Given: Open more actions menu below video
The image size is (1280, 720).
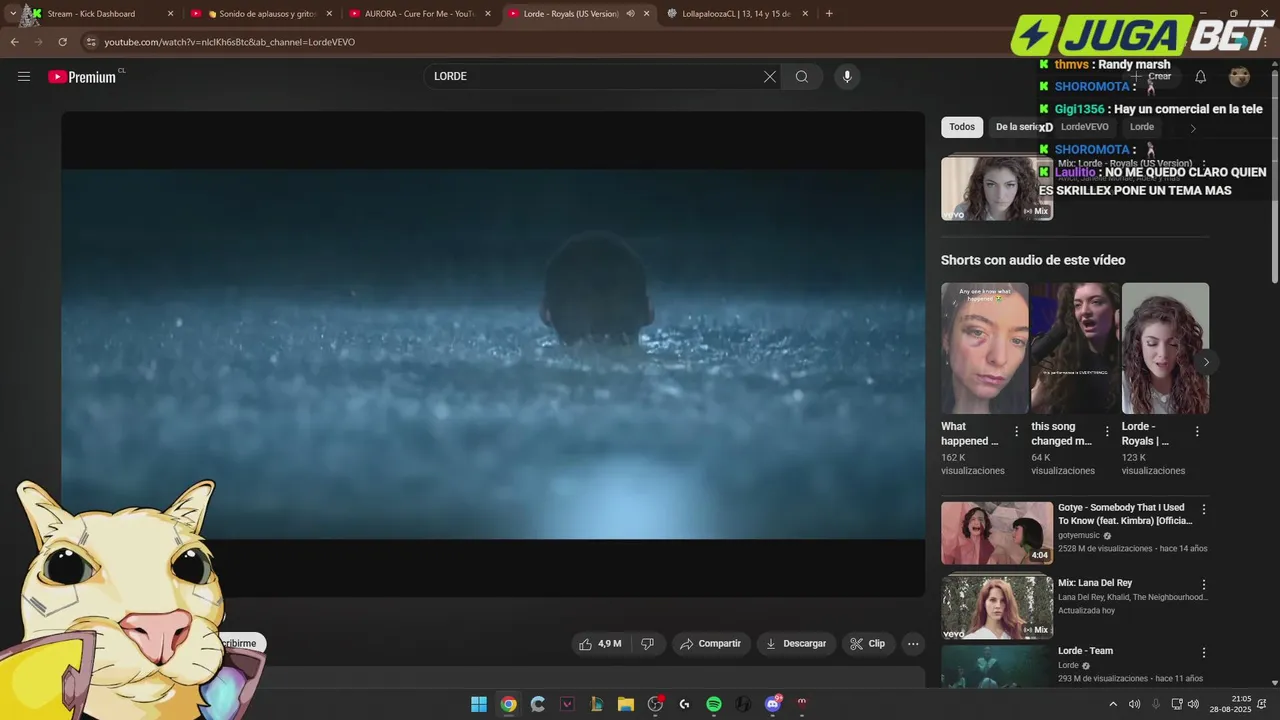Looking at the screenshot, I should tap(913, 644).
